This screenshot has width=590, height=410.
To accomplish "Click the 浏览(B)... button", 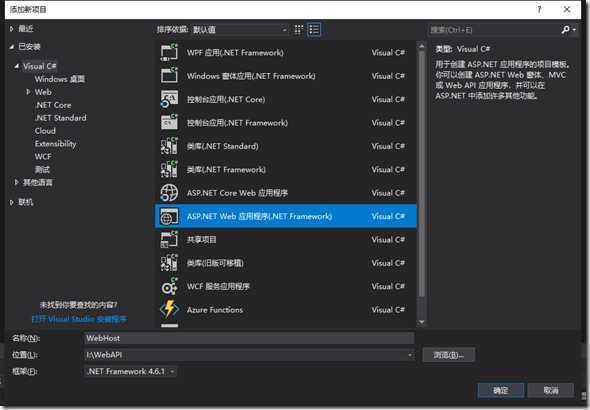I will pyautogui.click(x=449, y=355).
